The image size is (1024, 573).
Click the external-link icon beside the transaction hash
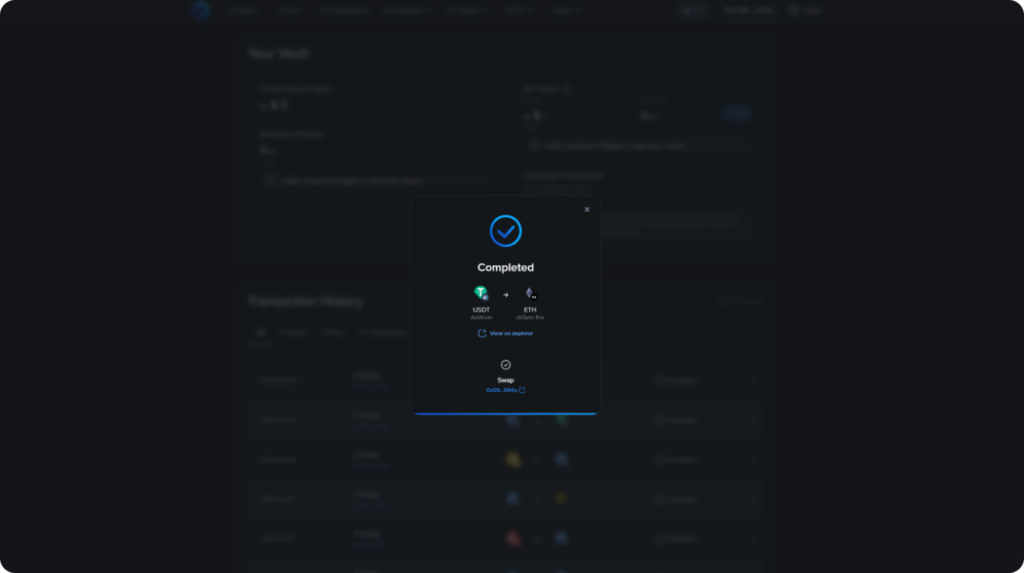click(522, 390)
